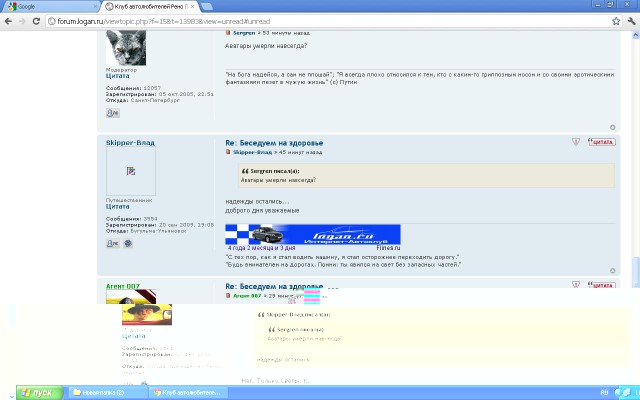Switch to Новая папка (2) taskbar window
This screenshot has height=400, width=640.
pyautogui.click(x=107, y=393)
